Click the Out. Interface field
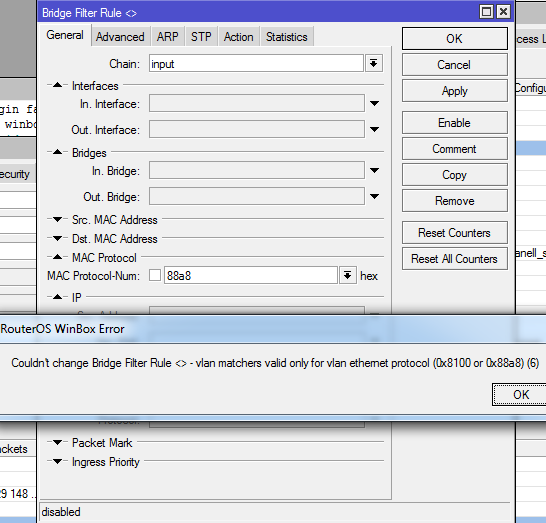The width and height of the screenshot is (546, 523). click(x=257, y=130)
